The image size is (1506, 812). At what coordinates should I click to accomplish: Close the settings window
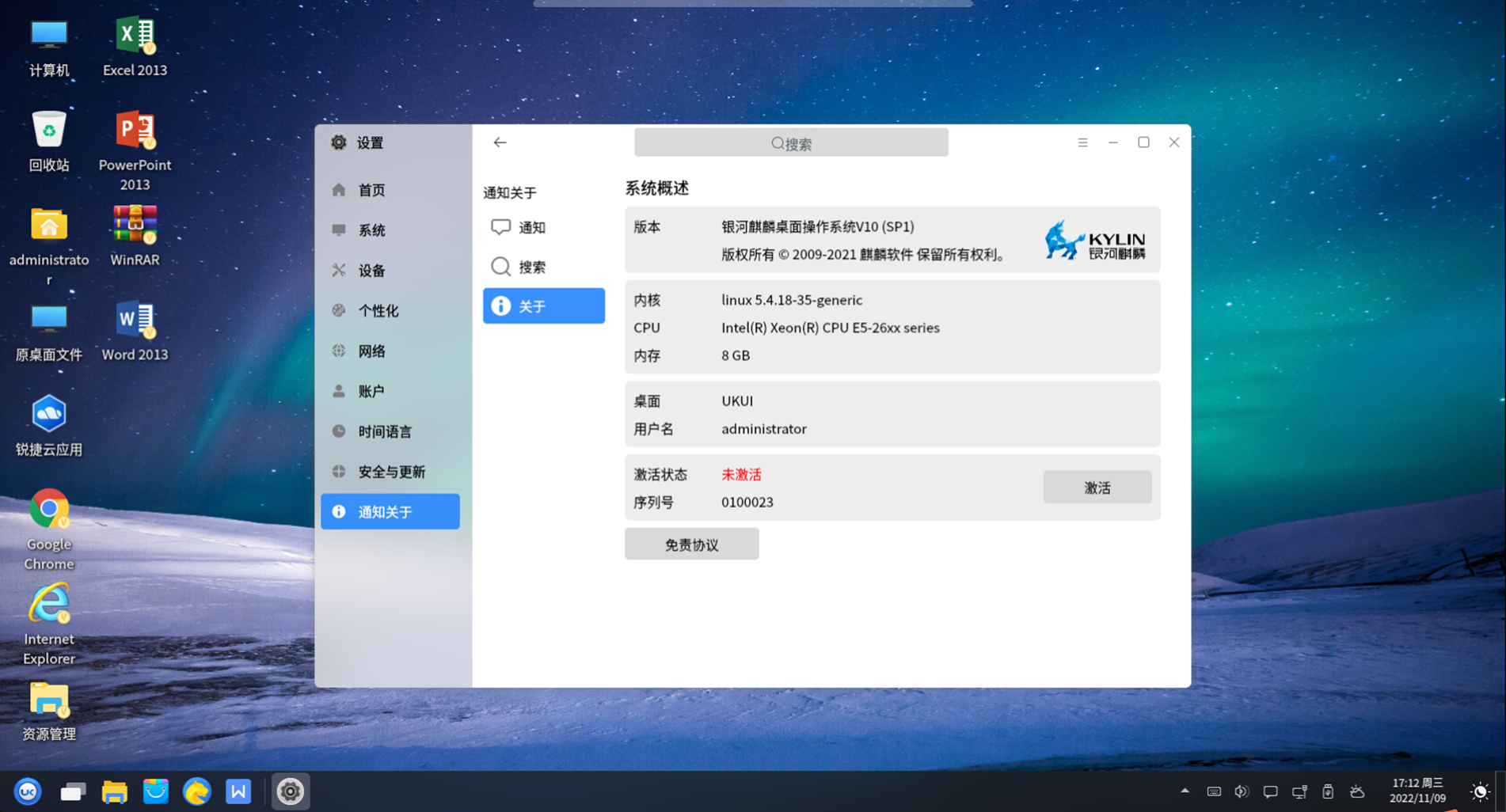point(1174,142)
